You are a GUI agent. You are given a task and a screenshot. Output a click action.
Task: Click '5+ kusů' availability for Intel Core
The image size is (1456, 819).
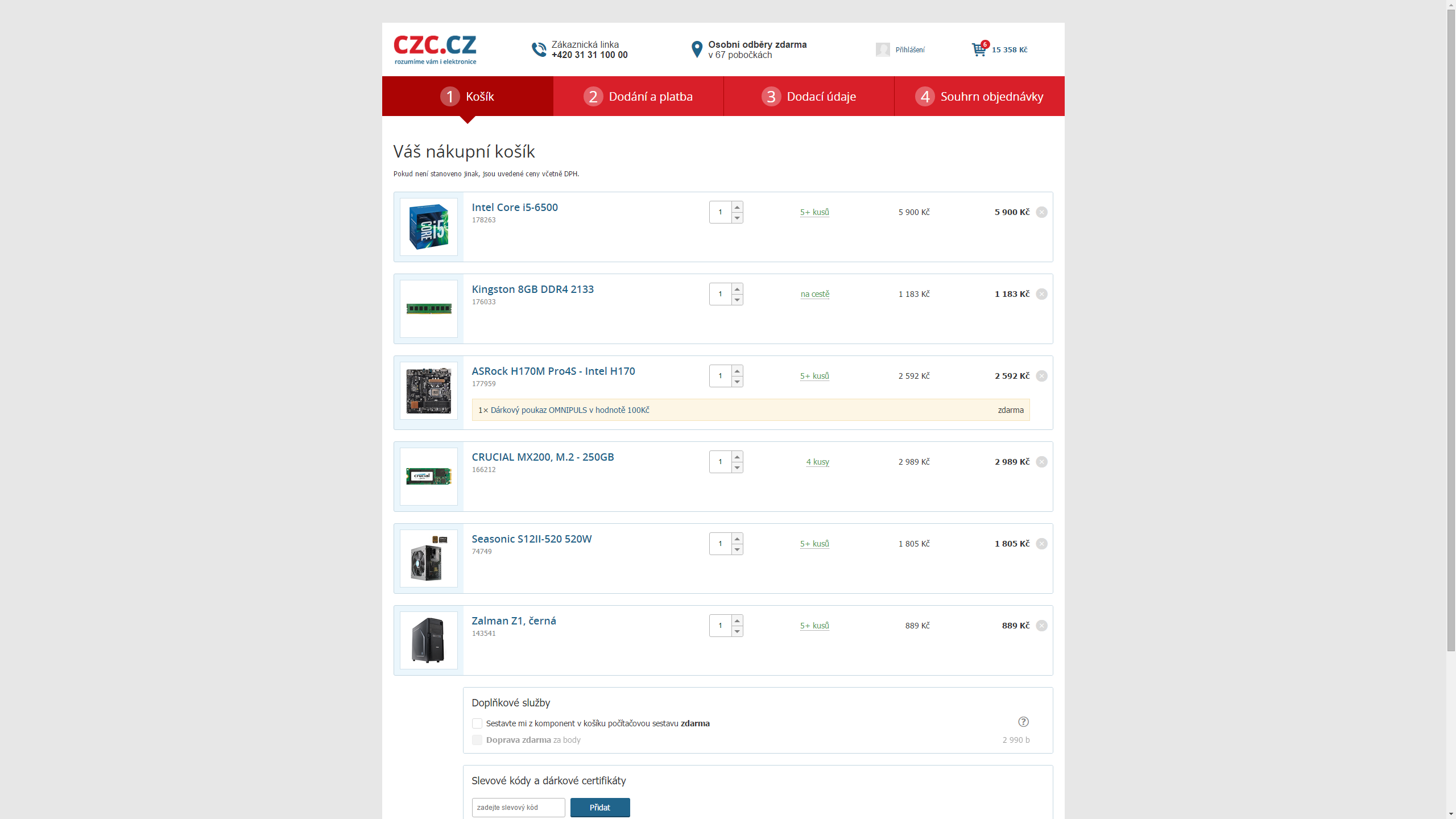[814, 212]
